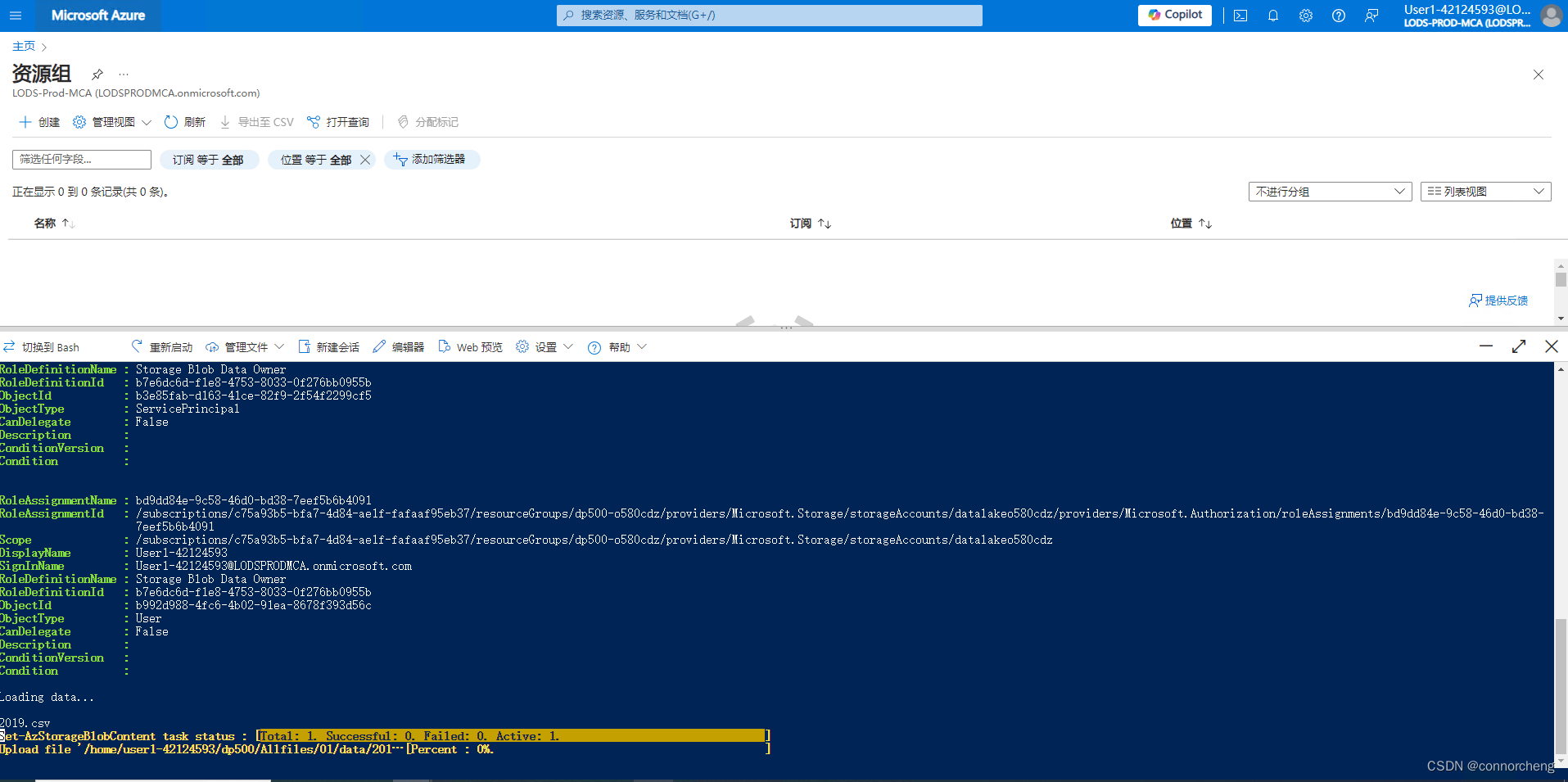The height and width of the screenshot is (782, 1568).
Task: Click the Set-AzStorageBlobContent progress bar
Action: pyautogui.click(x=513, y=736)
